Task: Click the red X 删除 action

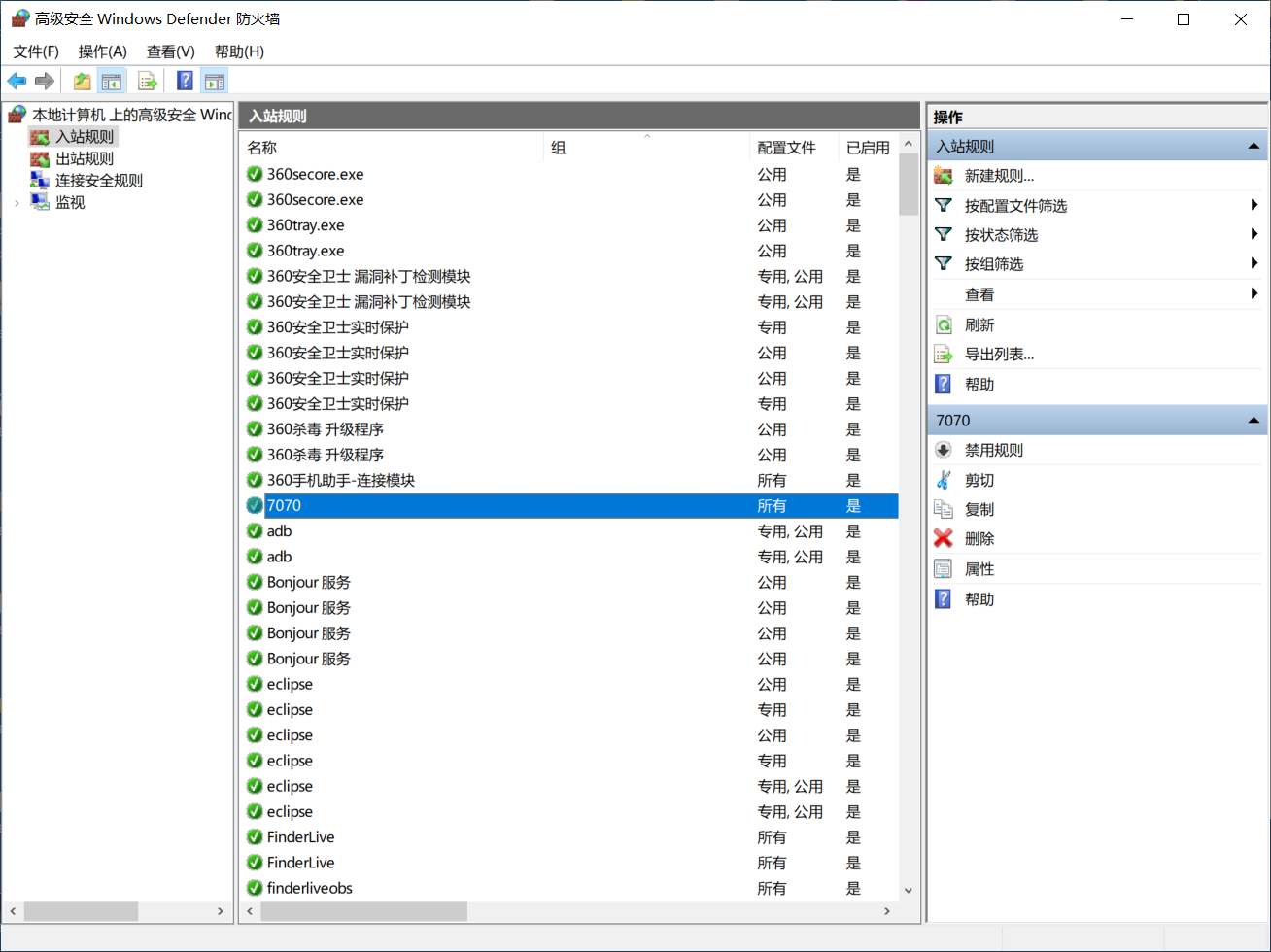Action: point(943,538)
